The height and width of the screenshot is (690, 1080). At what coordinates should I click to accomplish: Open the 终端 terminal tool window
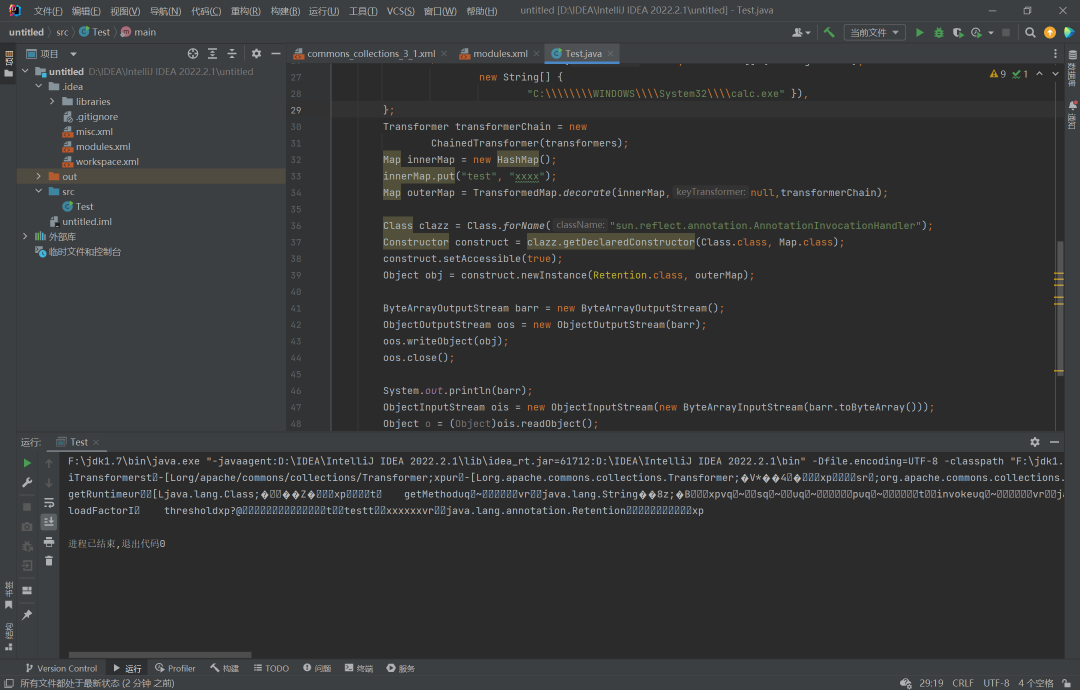tap(358, 668)
